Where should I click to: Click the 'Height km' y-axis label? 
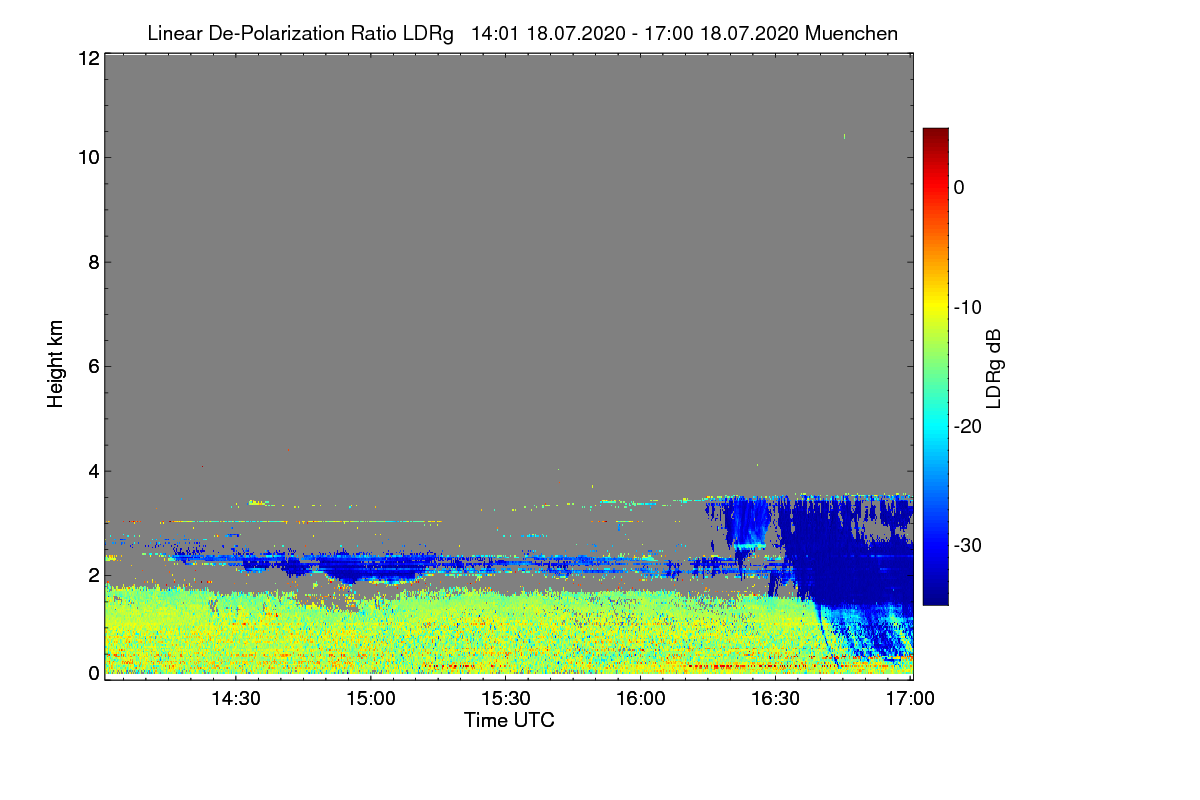pos(55,363)
